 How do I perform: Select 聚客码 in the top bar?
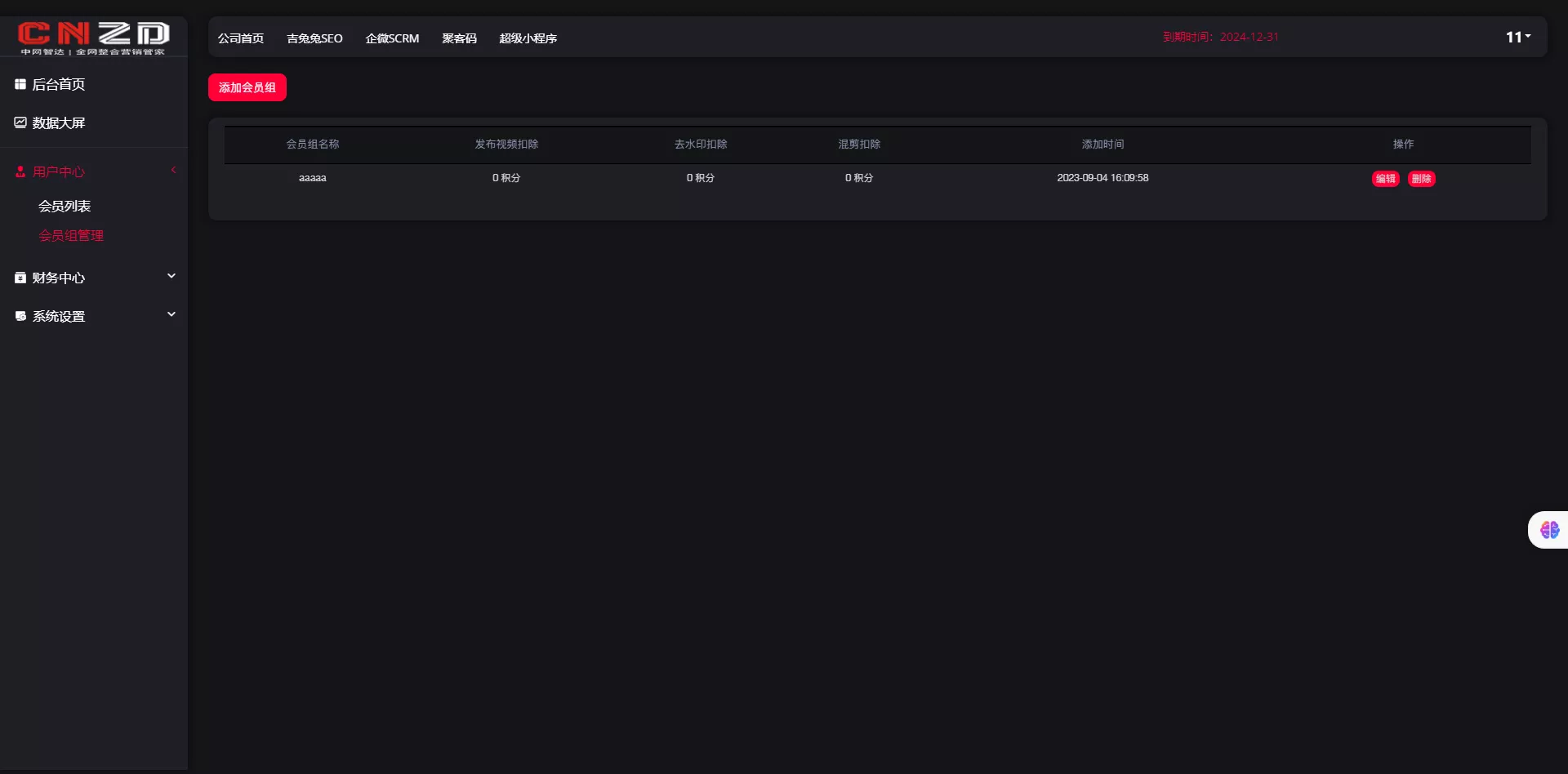(x=459, y=38)
